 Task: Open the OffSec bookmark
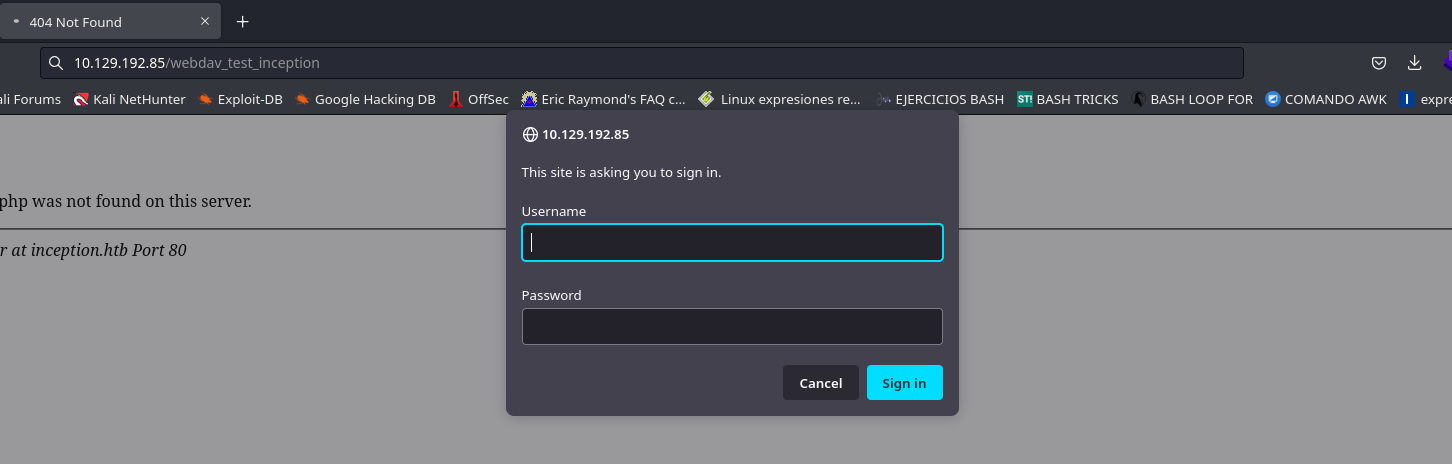pyautogui.click(x=479, y=99)
